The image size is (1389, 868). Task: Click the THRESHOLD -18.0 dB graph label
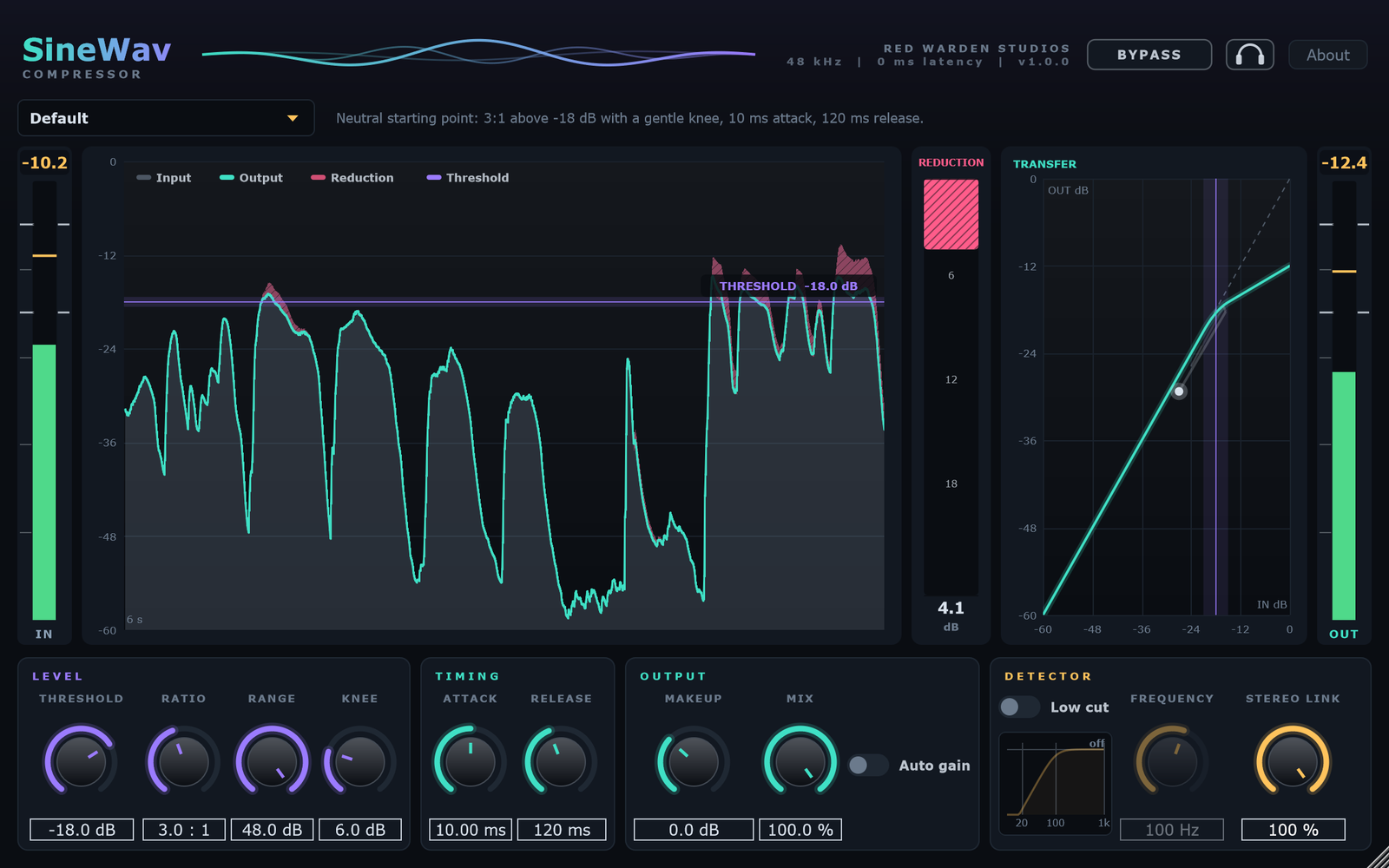click(788, 286)
